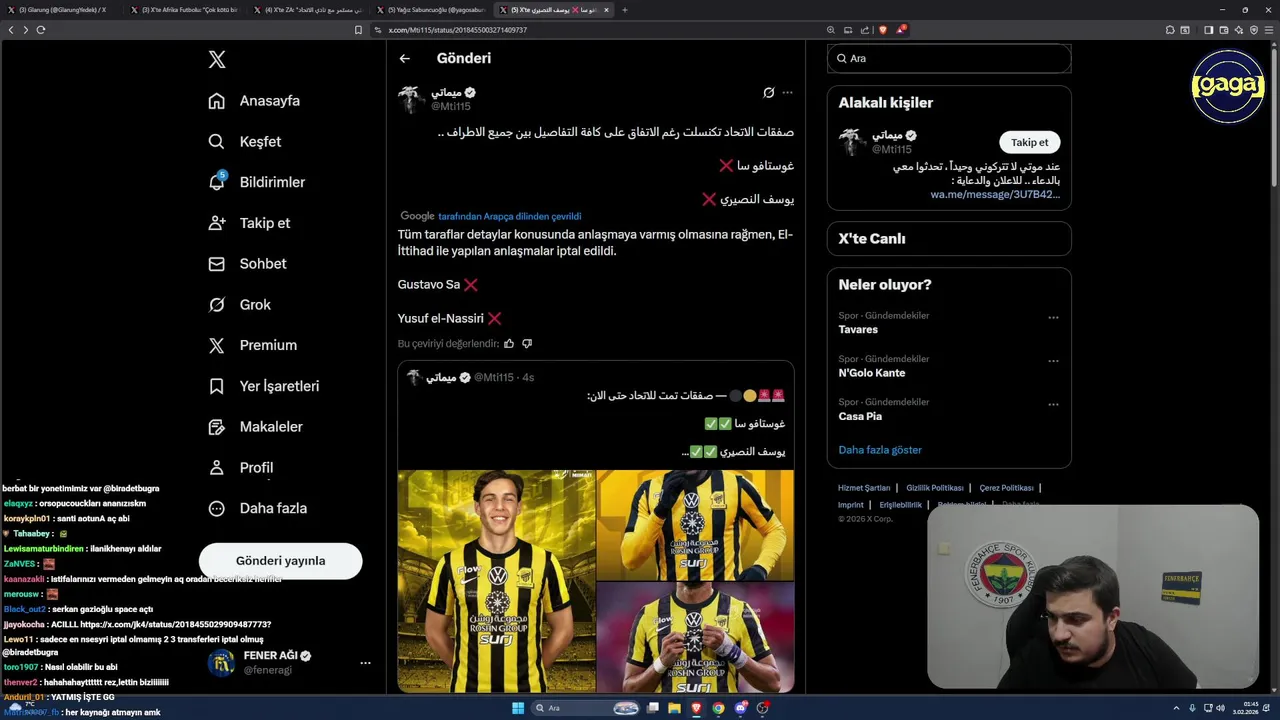Viewport: 1280px width, 720px height.
Task: Click the Gönderi yayınla button
Action: 280,561
